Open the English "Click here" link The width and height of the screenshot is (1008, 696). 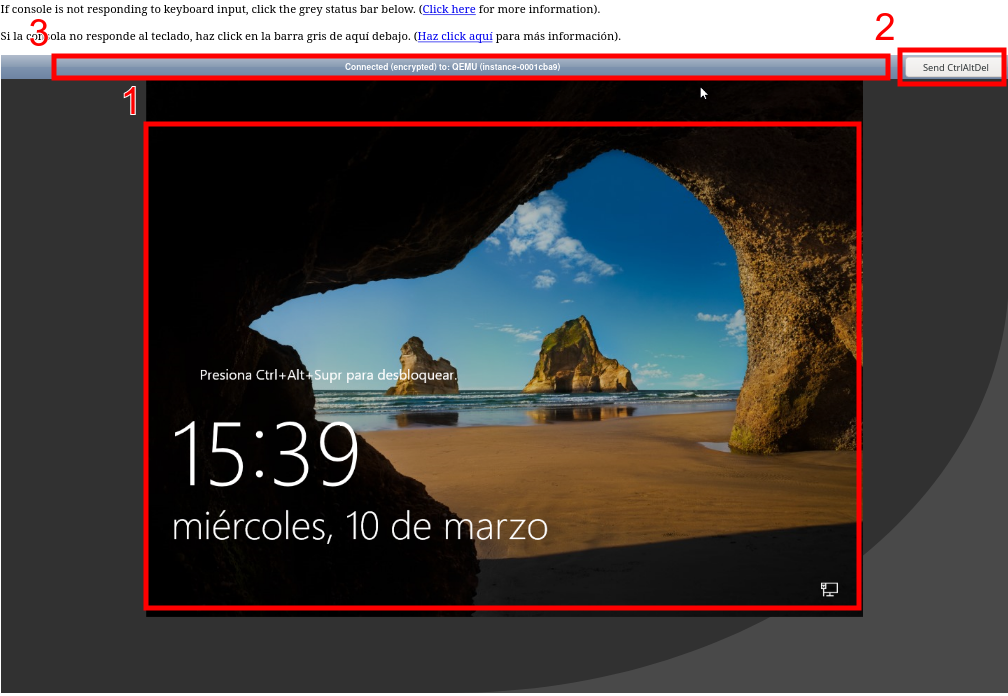[448, 9]
